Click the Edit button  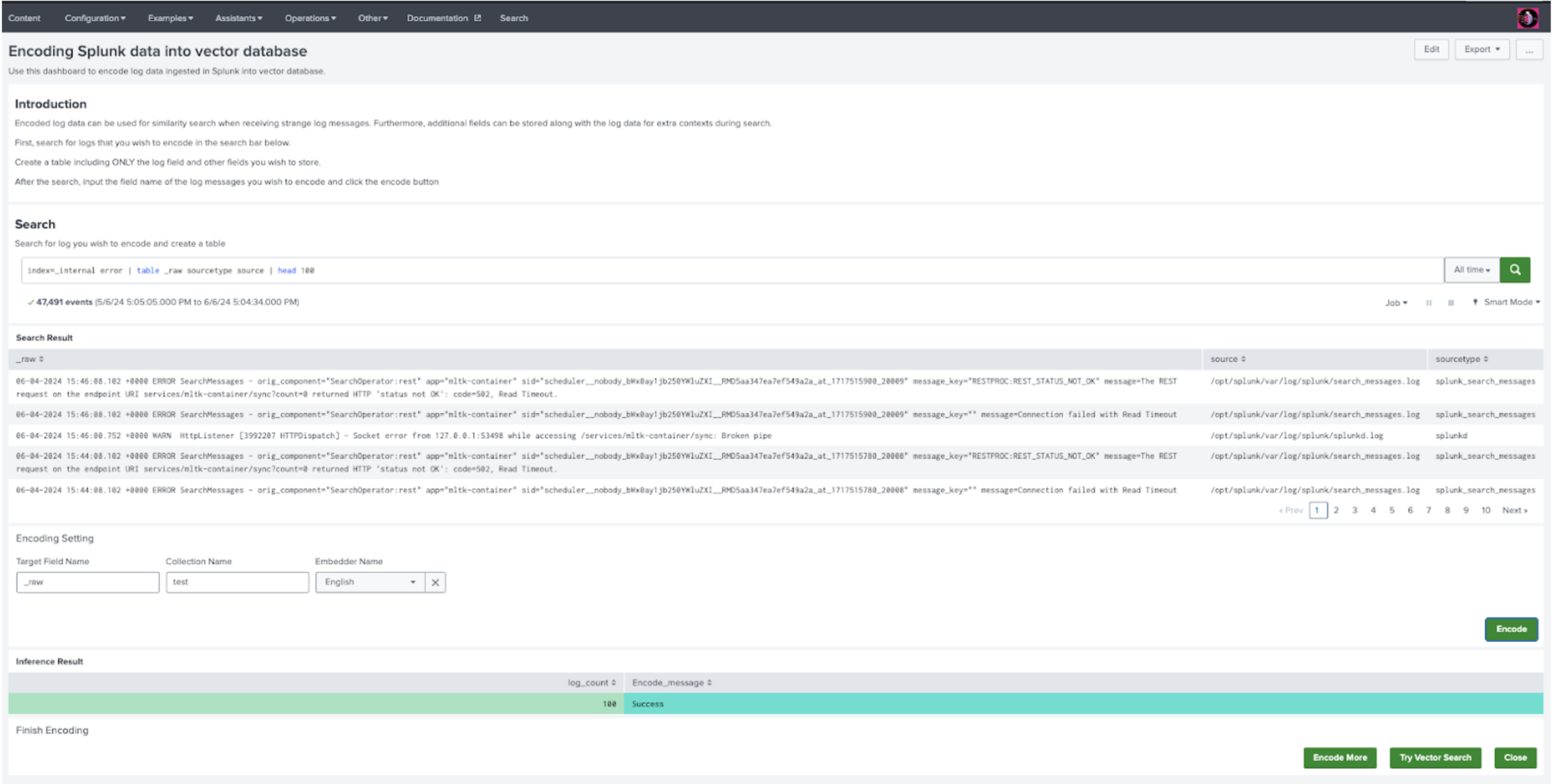coord(1431,50)
